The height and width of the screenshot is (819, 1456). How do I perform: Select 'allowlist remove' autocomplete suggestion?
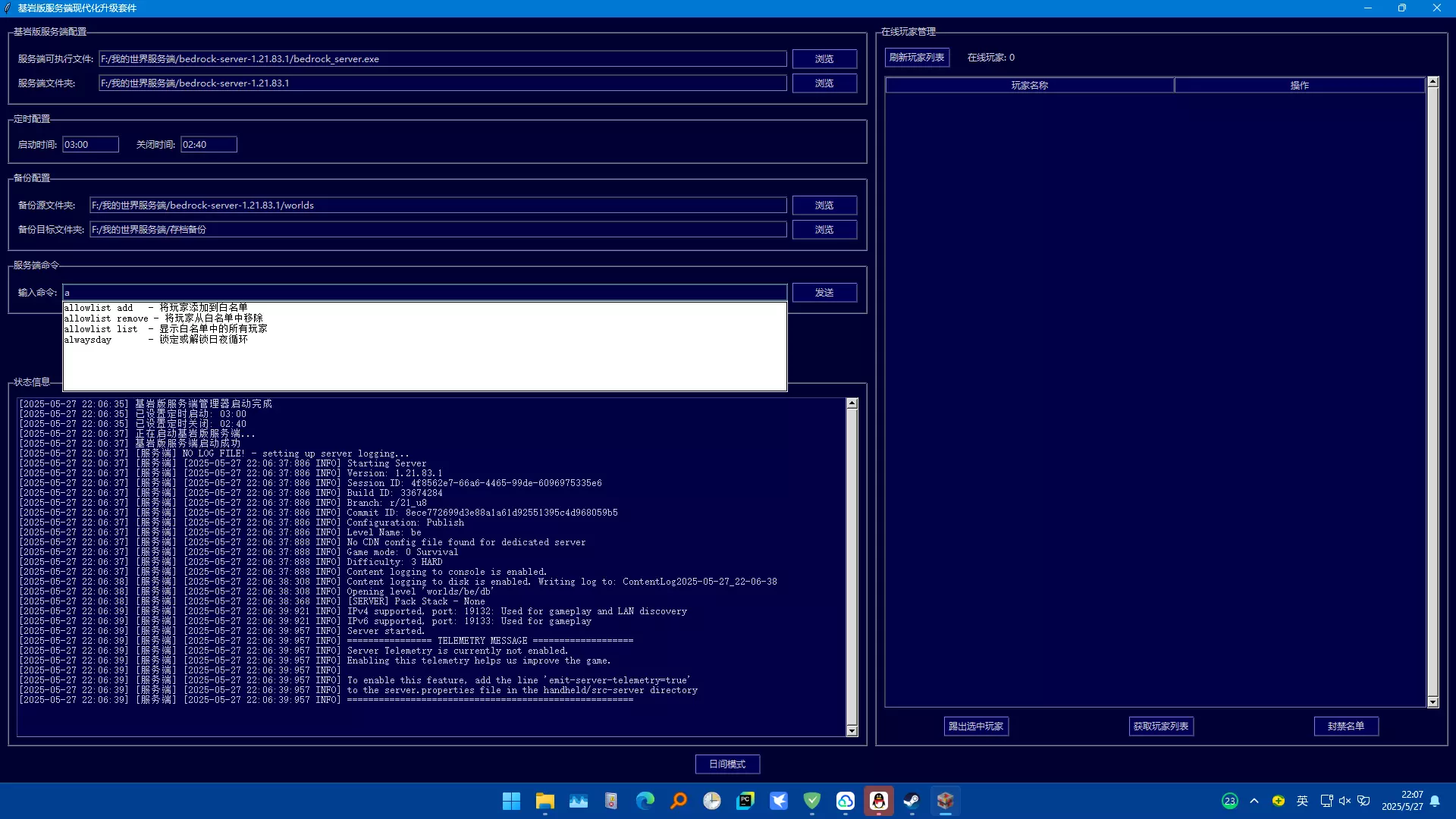pyautogui.click(x=425, y=318)
